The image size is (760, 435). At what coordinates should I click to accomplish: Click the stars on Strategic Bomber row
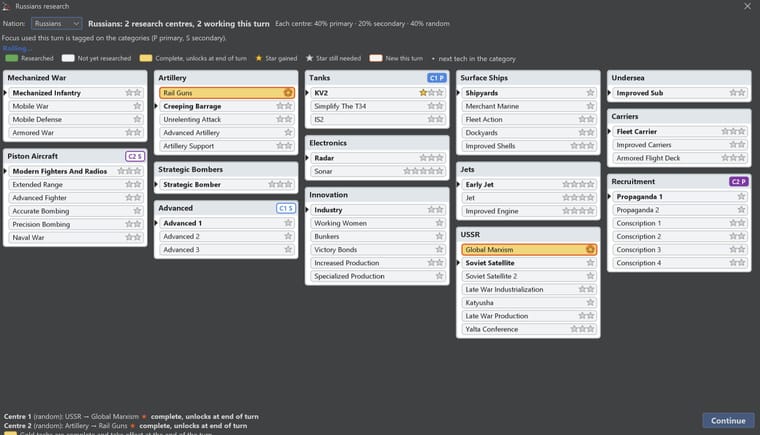pyautogui.click(x=280, y=184)
